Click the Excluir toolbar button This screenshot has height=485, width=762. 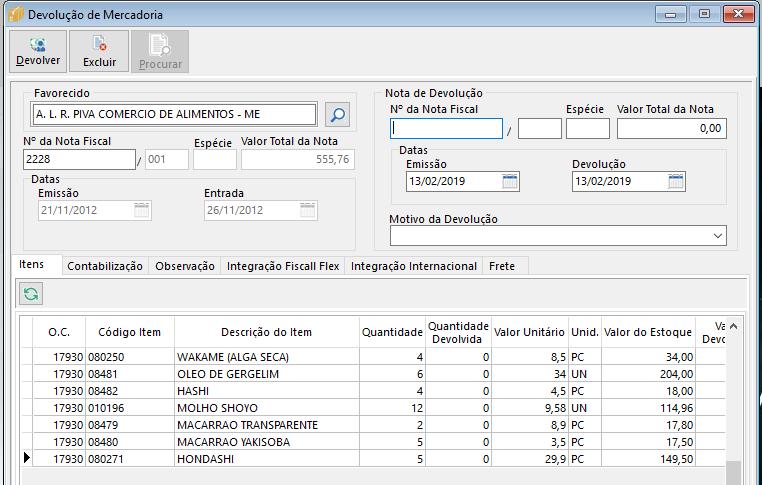pos(99,52)
